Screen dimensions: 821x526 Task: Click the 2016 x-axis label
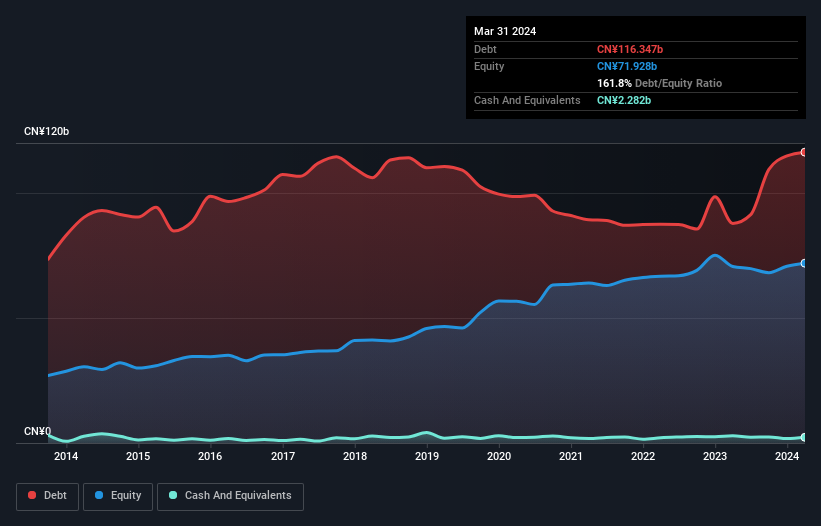[210, 456]
